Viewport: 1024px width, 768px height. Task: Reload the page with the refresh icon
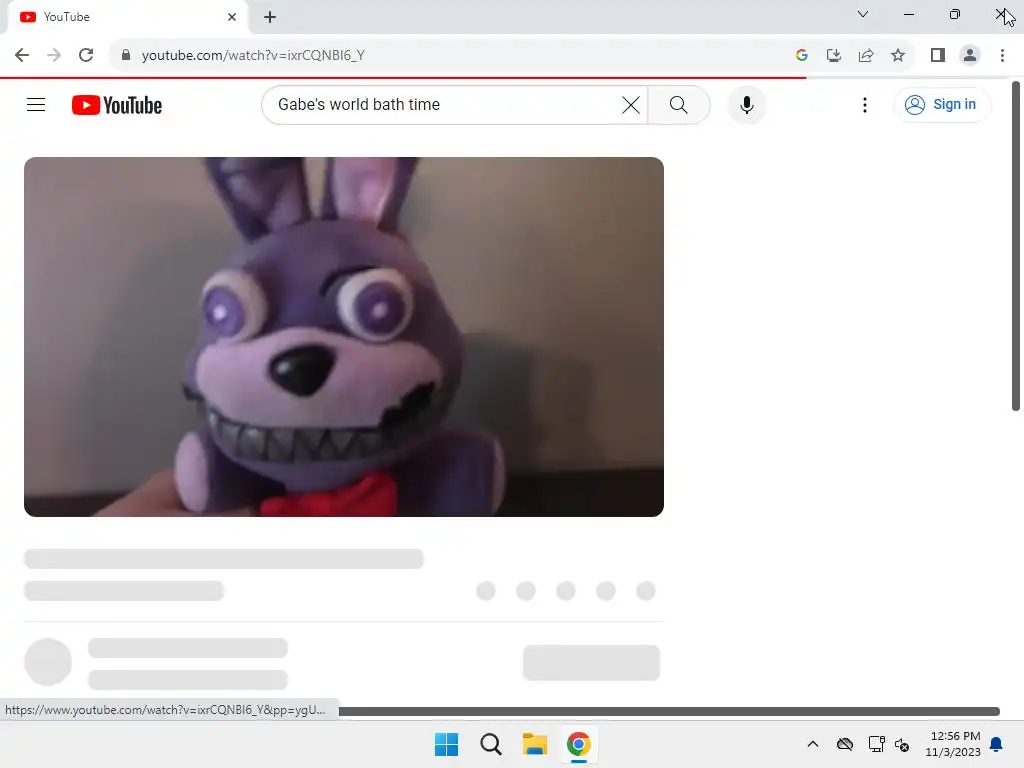(86, 56)
